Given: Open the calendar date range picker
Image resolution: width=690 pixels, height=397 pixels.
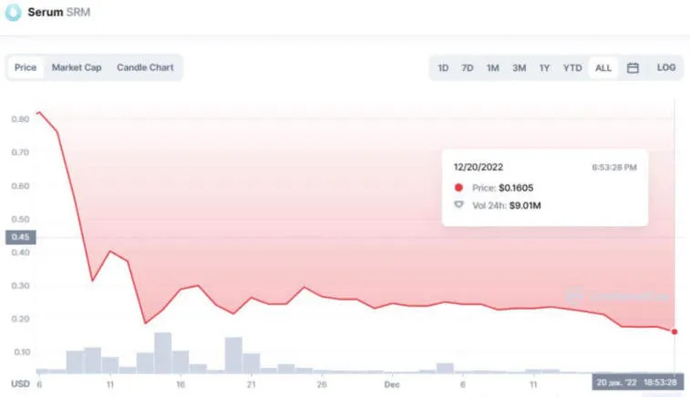Looking at the screenshot, I should coord(633,68).
